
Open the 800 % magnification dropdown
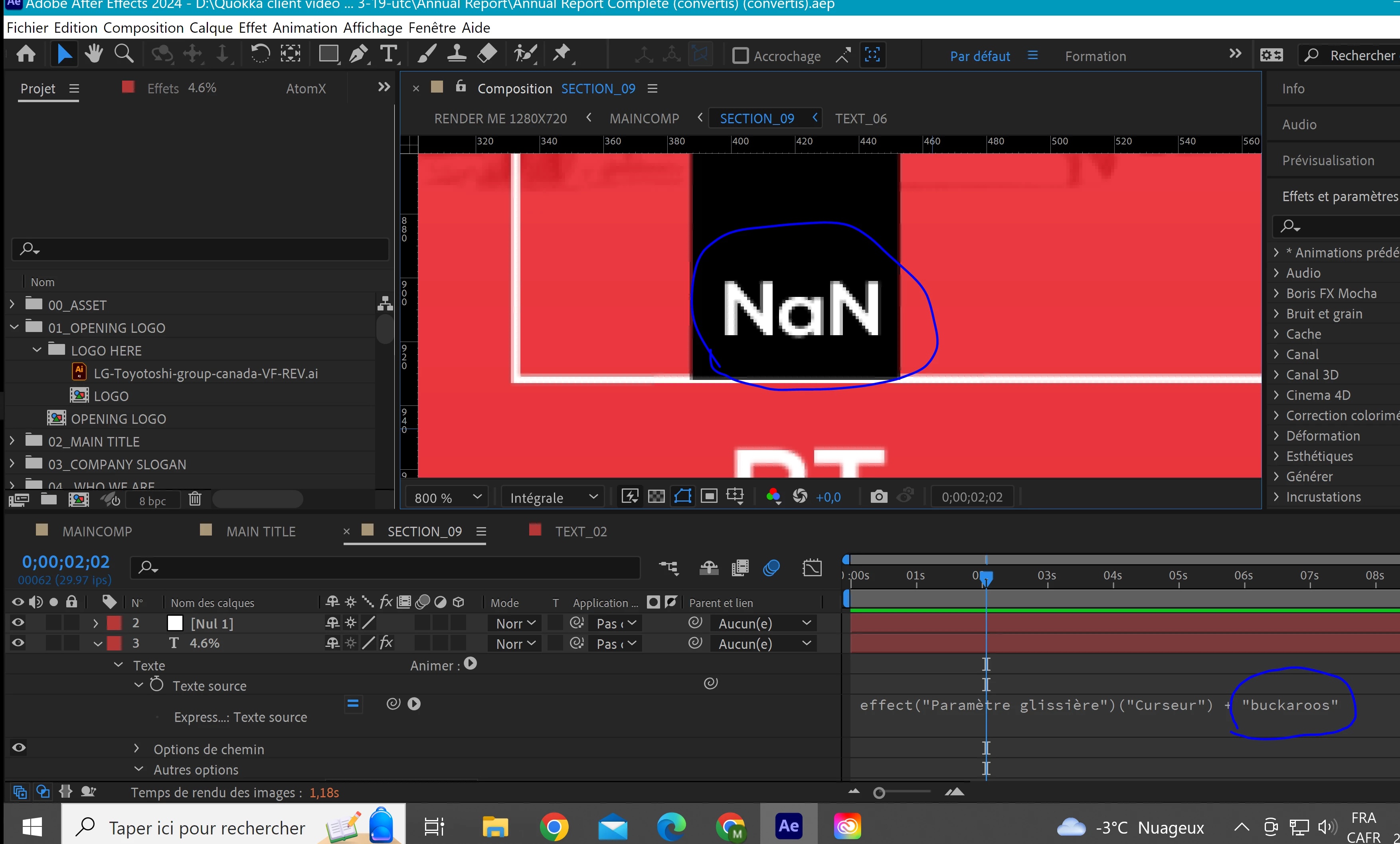pos(448,498)
